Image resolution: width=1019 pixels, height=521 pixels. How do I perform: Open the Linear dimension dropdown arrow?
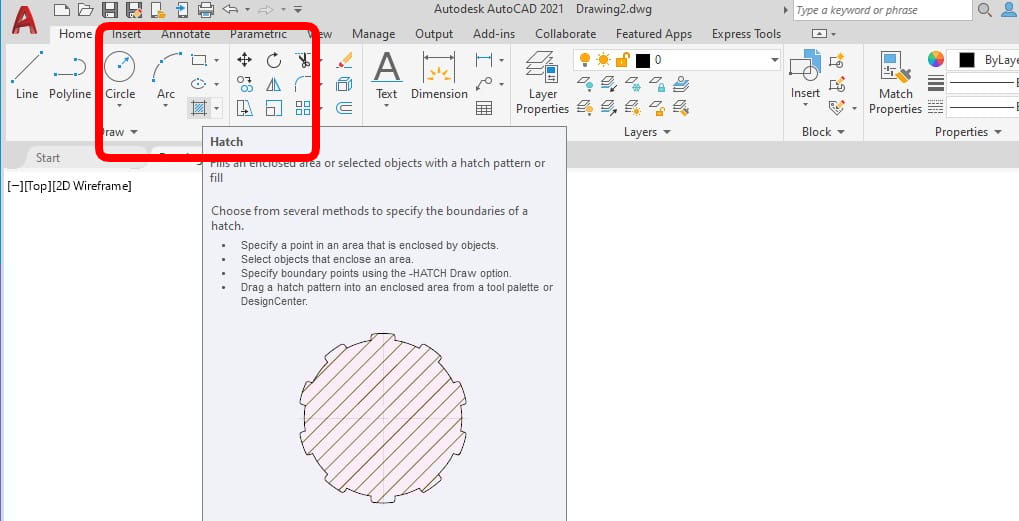coord(501,60)
